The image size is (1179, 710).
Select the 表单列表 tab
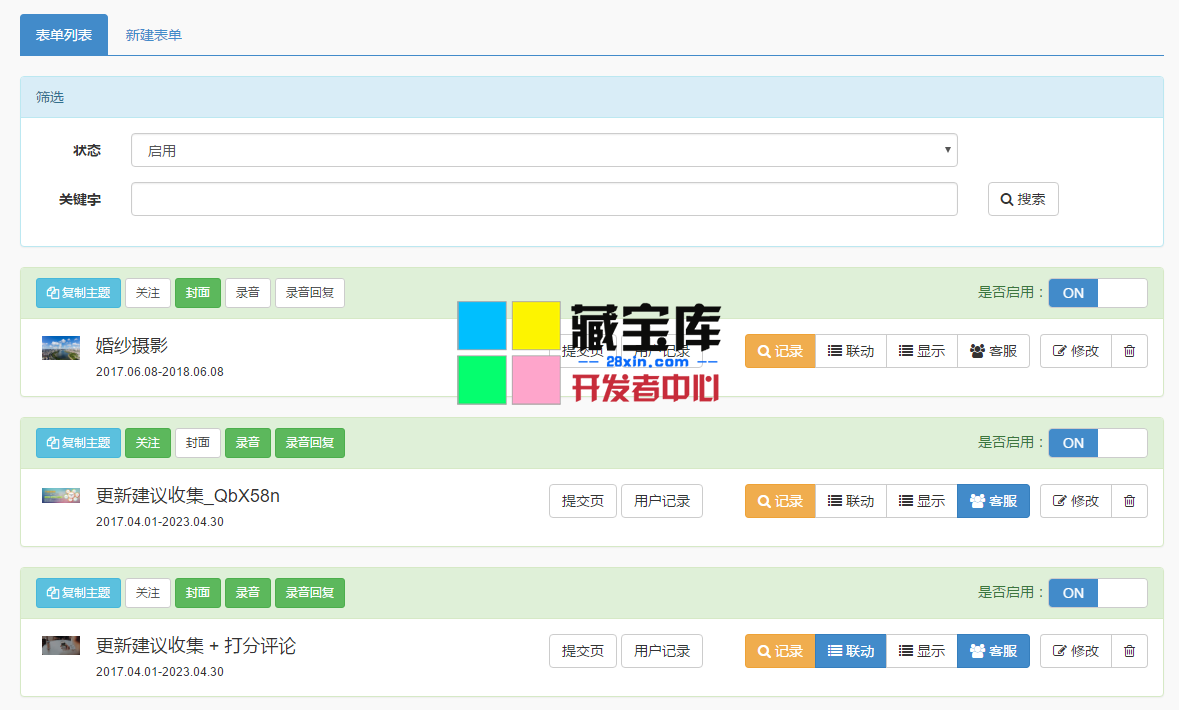(64, 35)
